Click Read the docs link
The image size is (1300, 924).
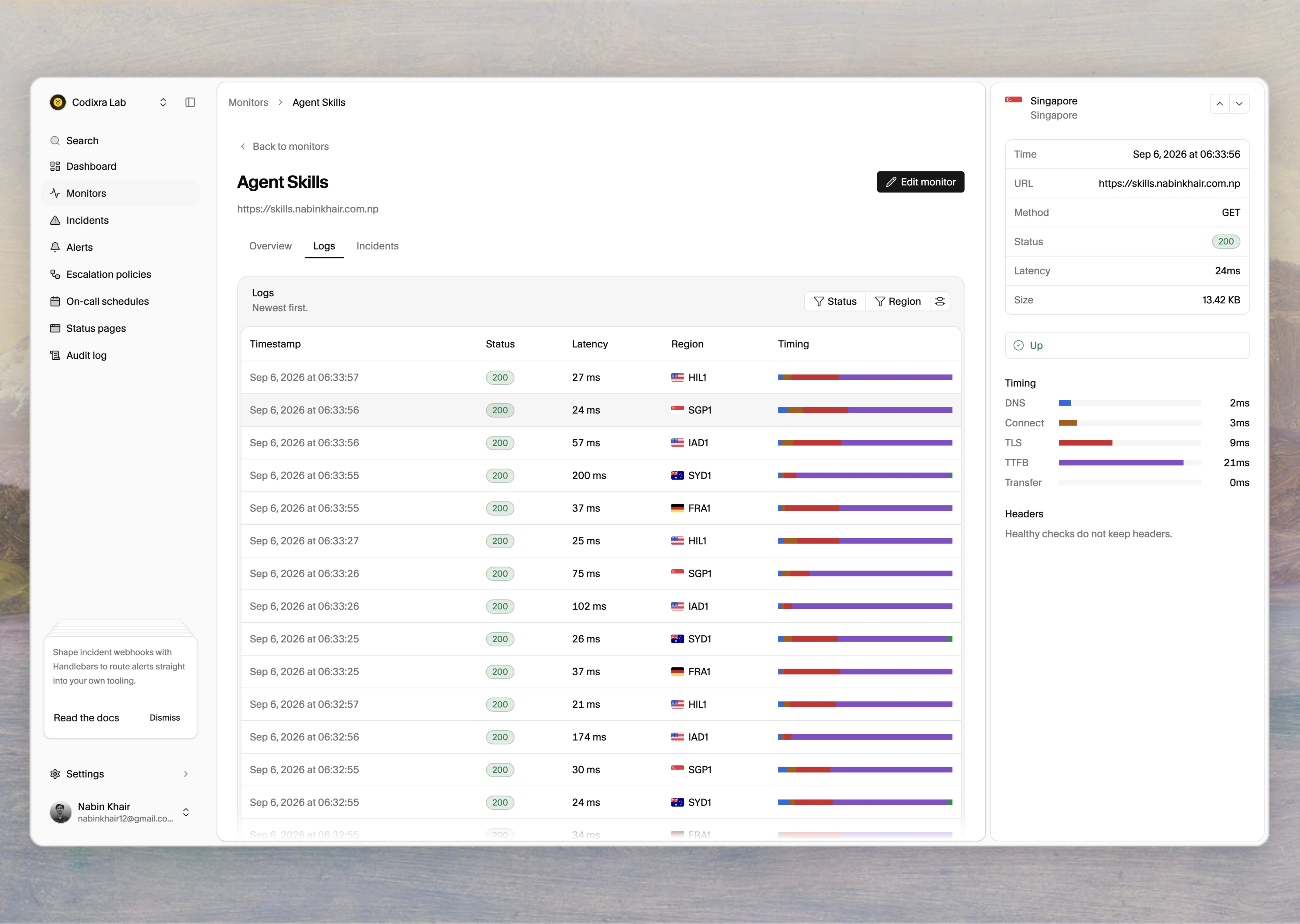tap(86, 718)
